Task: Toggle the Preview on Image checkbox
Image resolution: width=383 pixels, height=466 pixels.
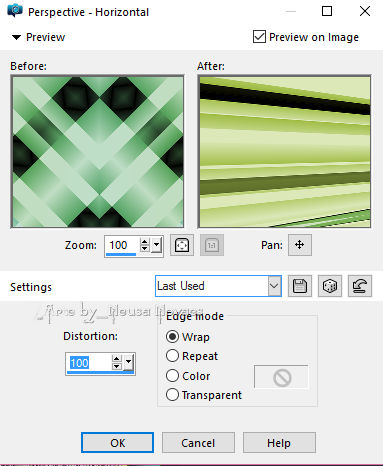Action: 259,37
